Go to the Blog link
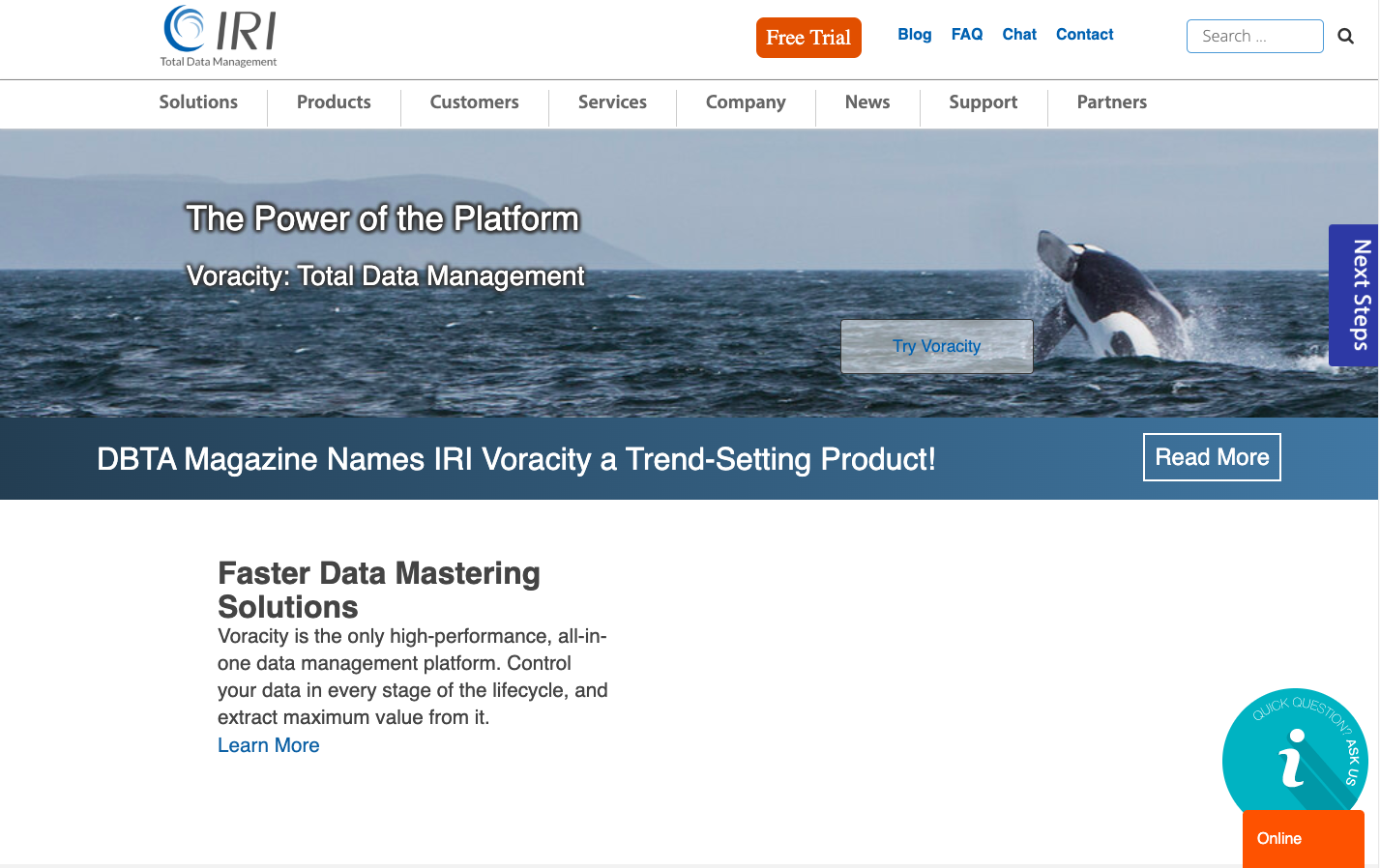The width and height of the screenshot is (1380, 868). click(915, 35)
